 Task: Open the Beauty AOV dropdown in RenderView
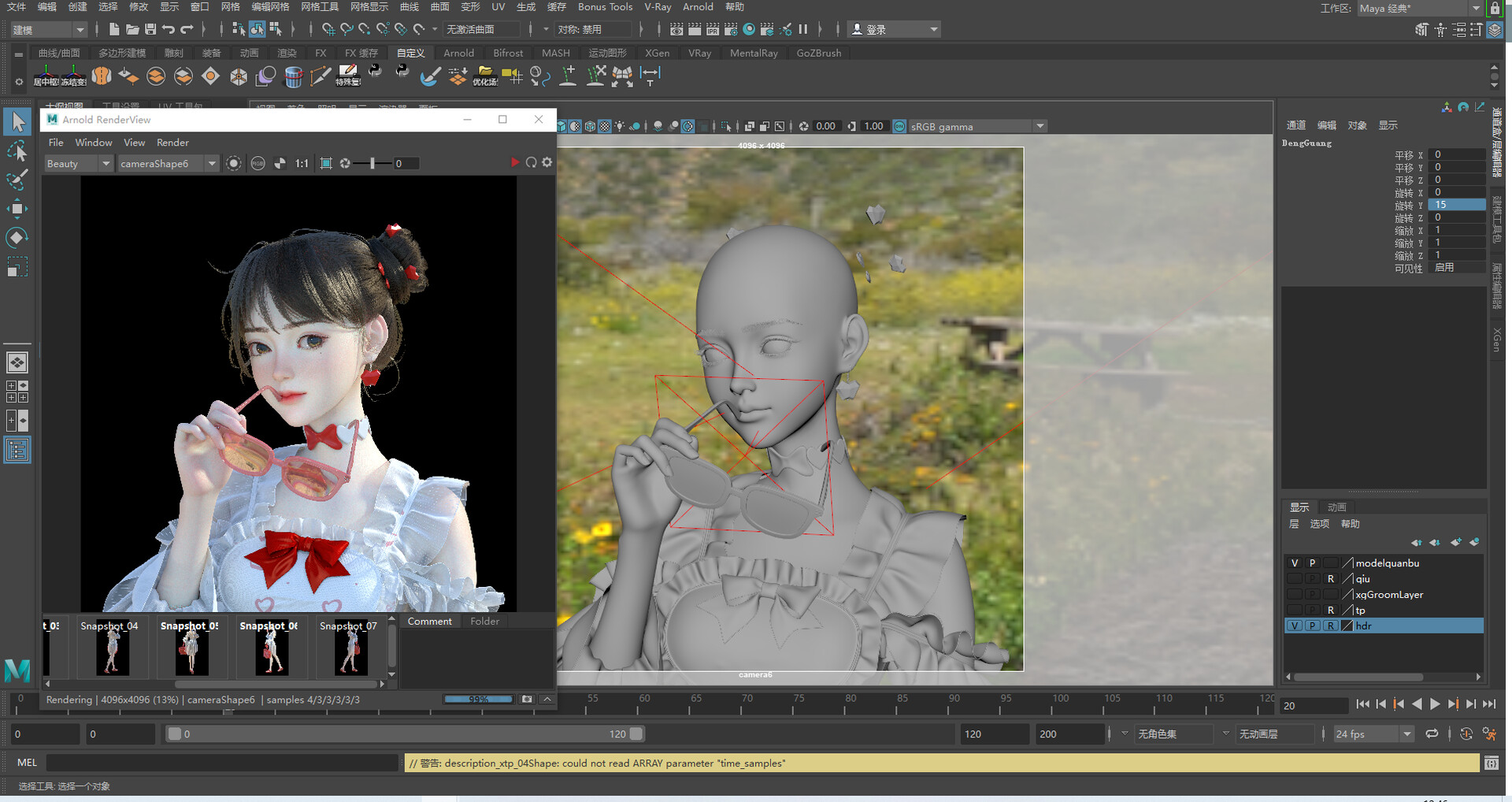click(x=78, y=163)
